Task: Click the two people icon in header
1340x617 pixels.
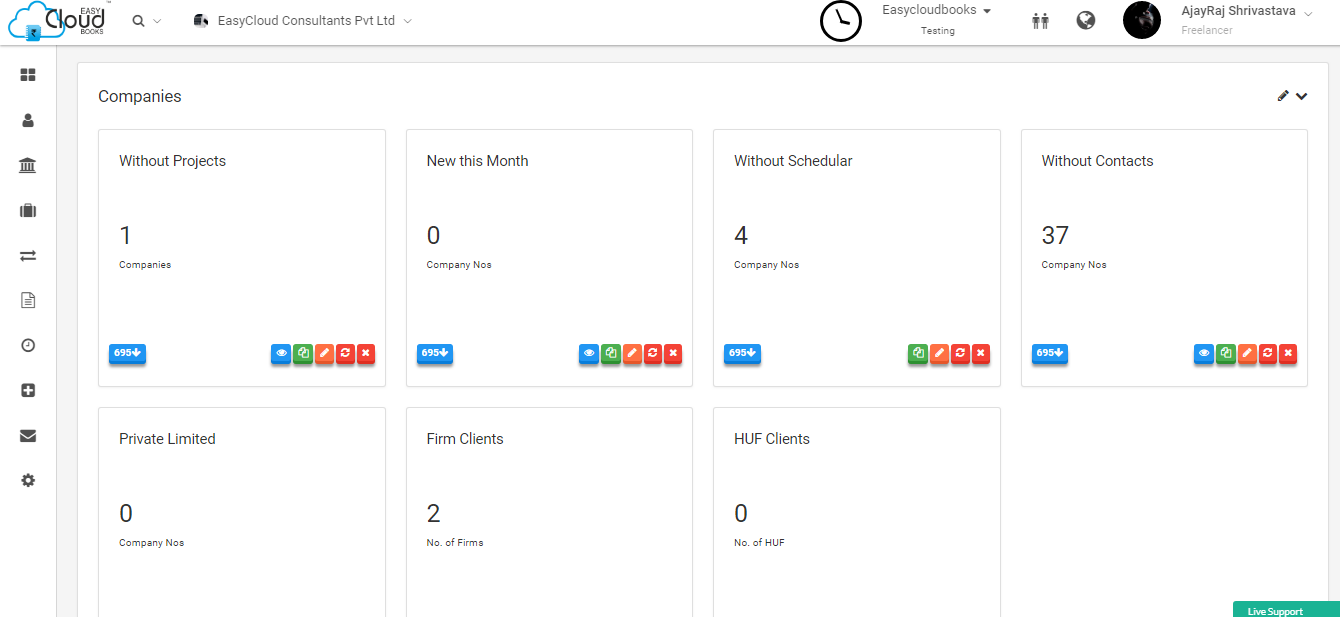Action: coord(1040,20)
